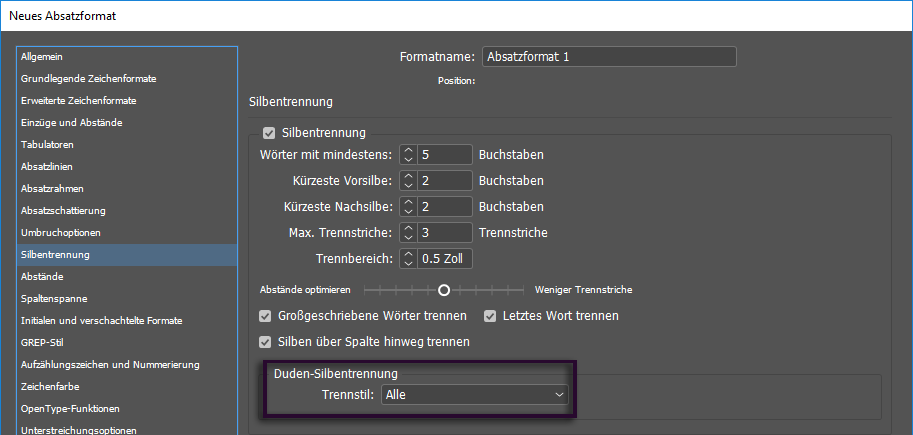Viewport: 913px width, 435px height.
Task: Click the Kürzeste Vorsilbe stepper arrows
Action: pos(408,181)
